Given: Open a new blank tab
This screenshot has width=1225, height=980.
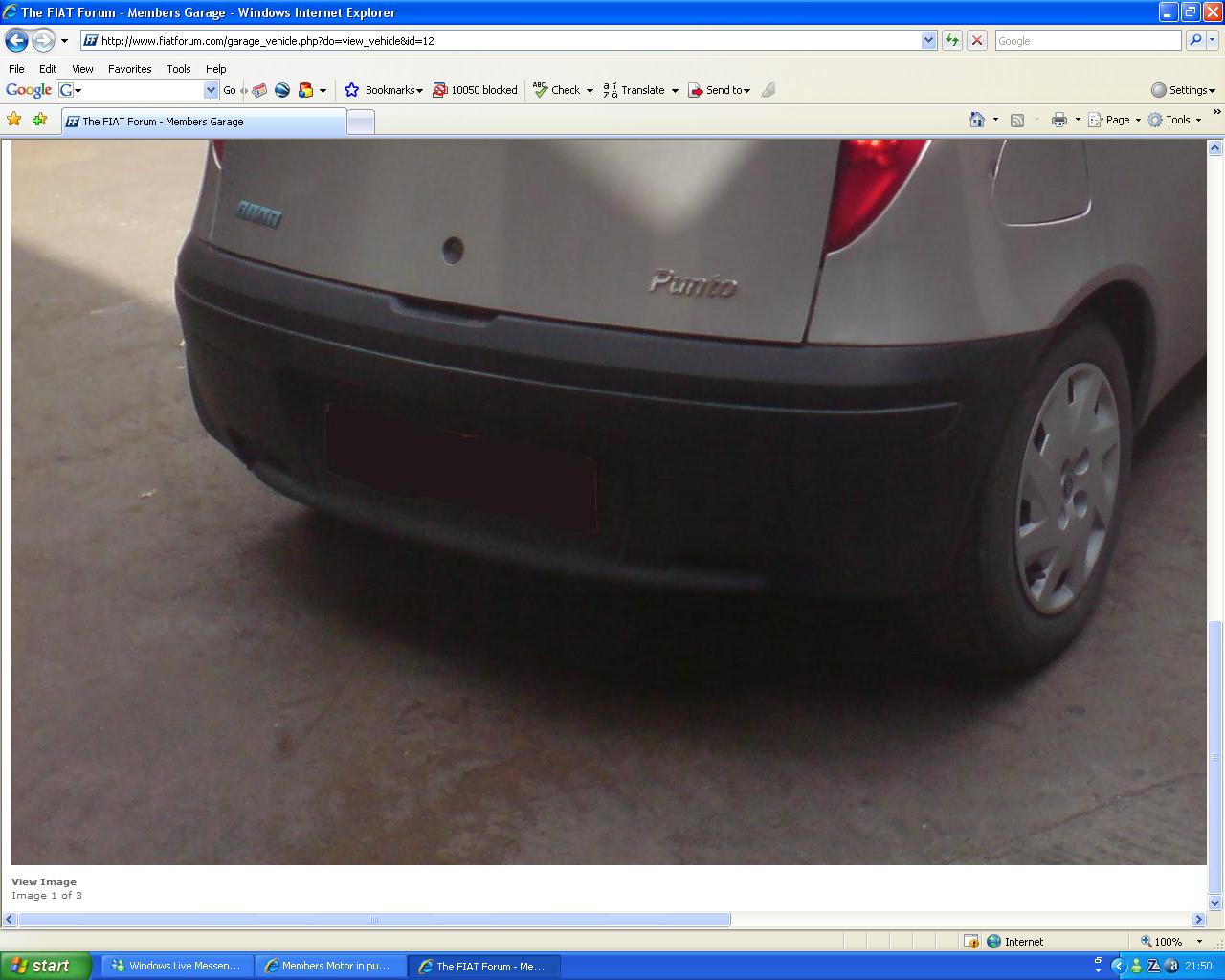Looking at the screenshot, I should [360, 122].
